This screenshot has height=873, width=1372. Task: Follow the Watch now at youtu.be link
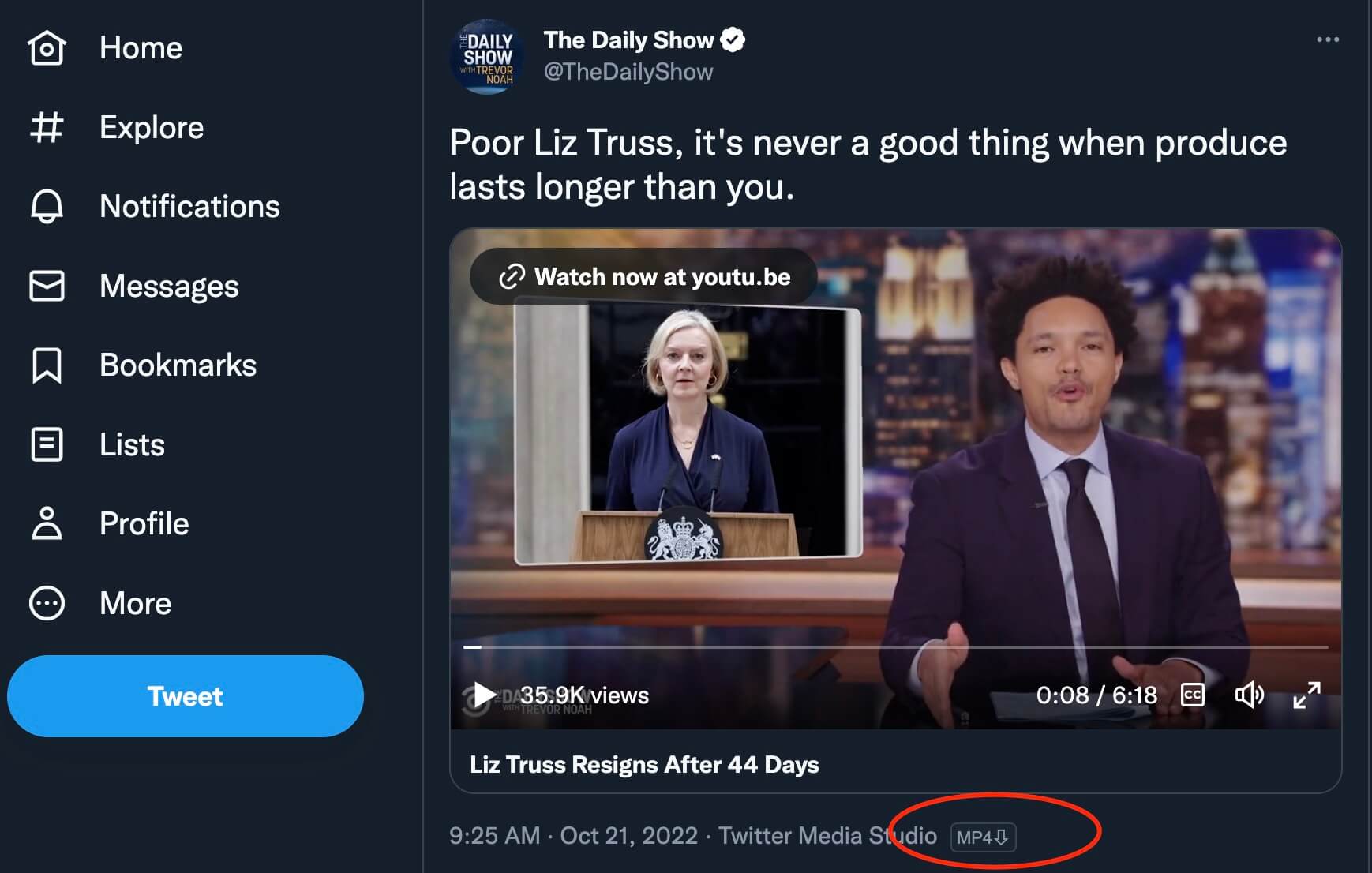[x=643, y=277]
